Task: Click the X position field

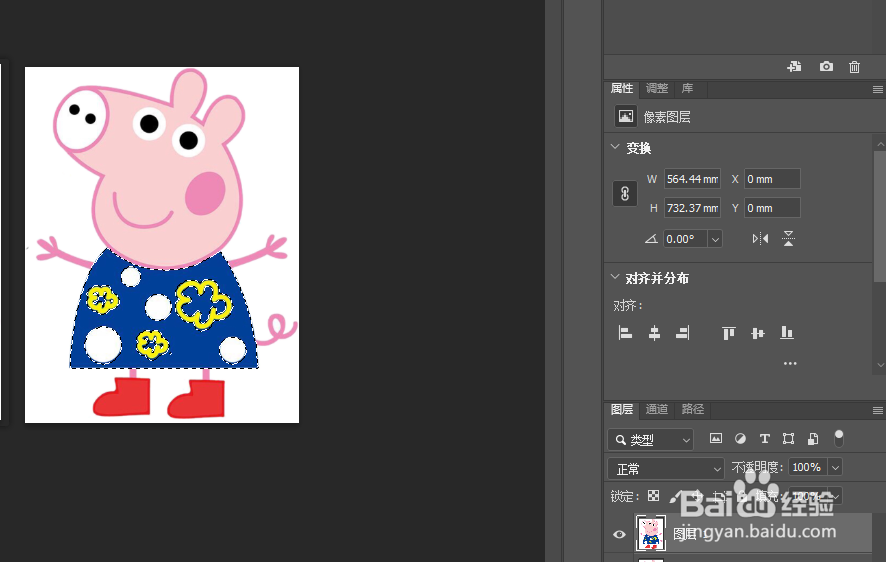Action: pyautogui.click(x=772, y=179)
